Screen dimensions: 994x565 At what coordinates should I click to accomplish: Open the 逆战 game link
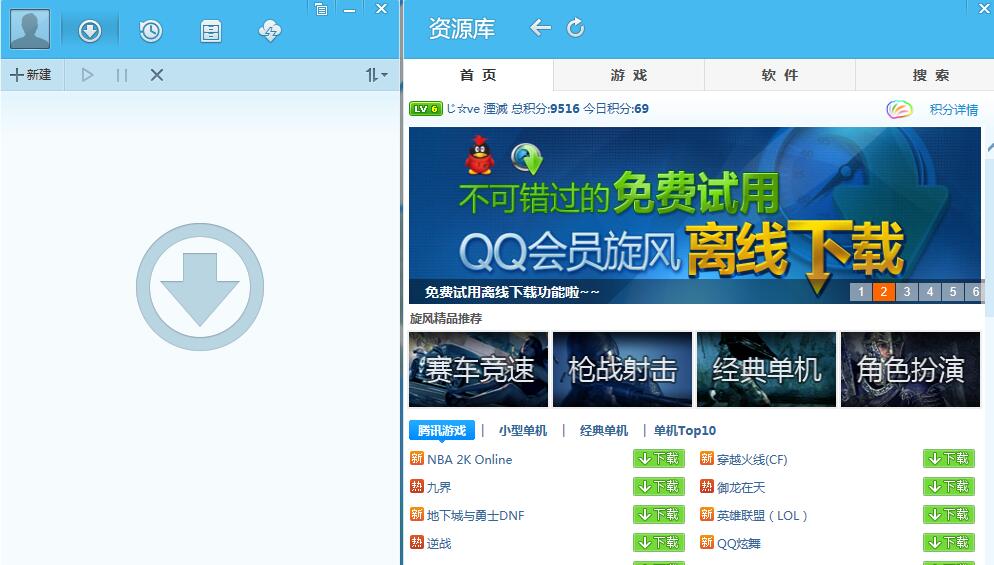[x=439, y=543]
